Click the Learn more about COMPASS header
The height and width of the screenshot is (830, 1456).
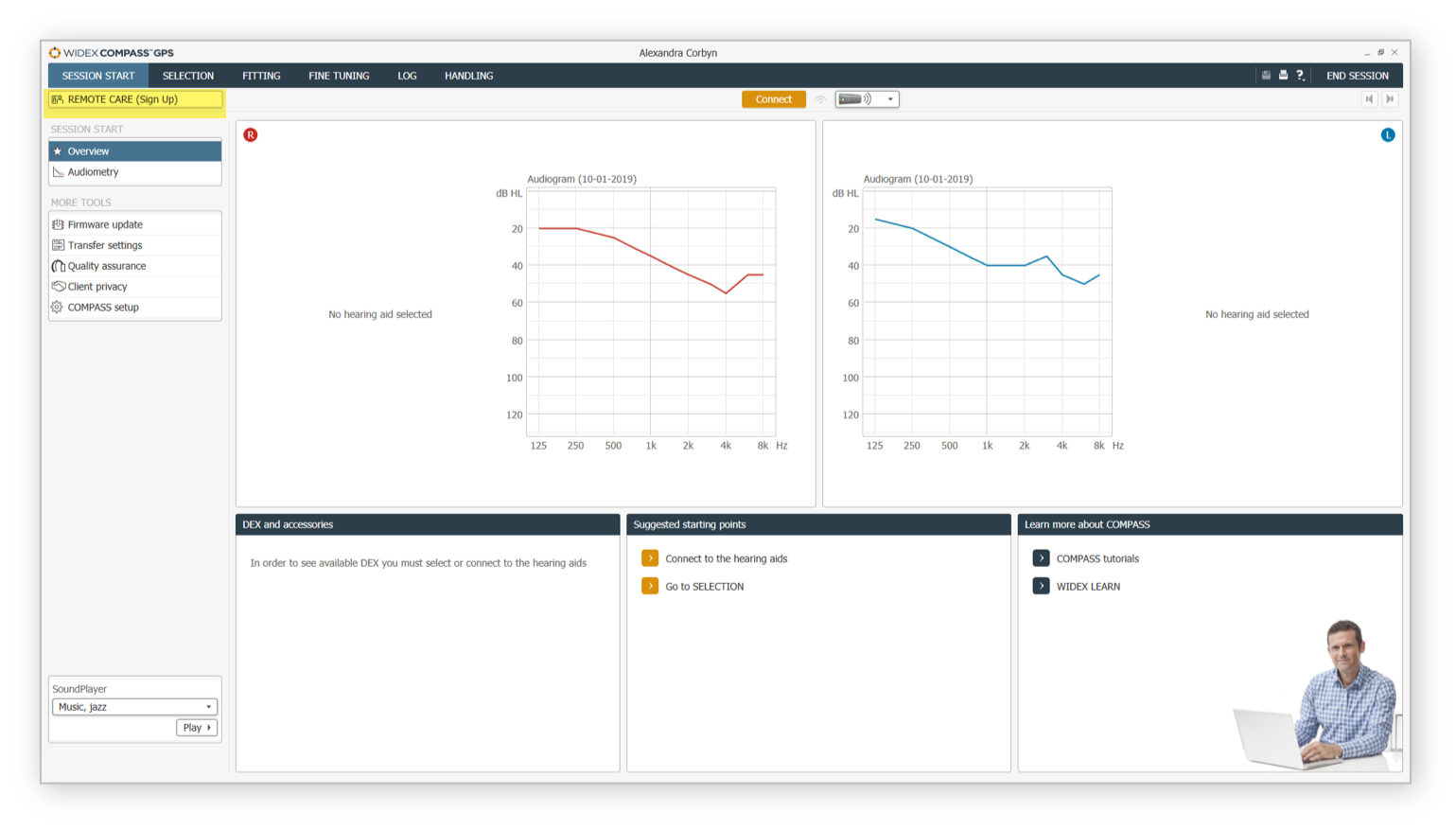[x=1210, y=524]
